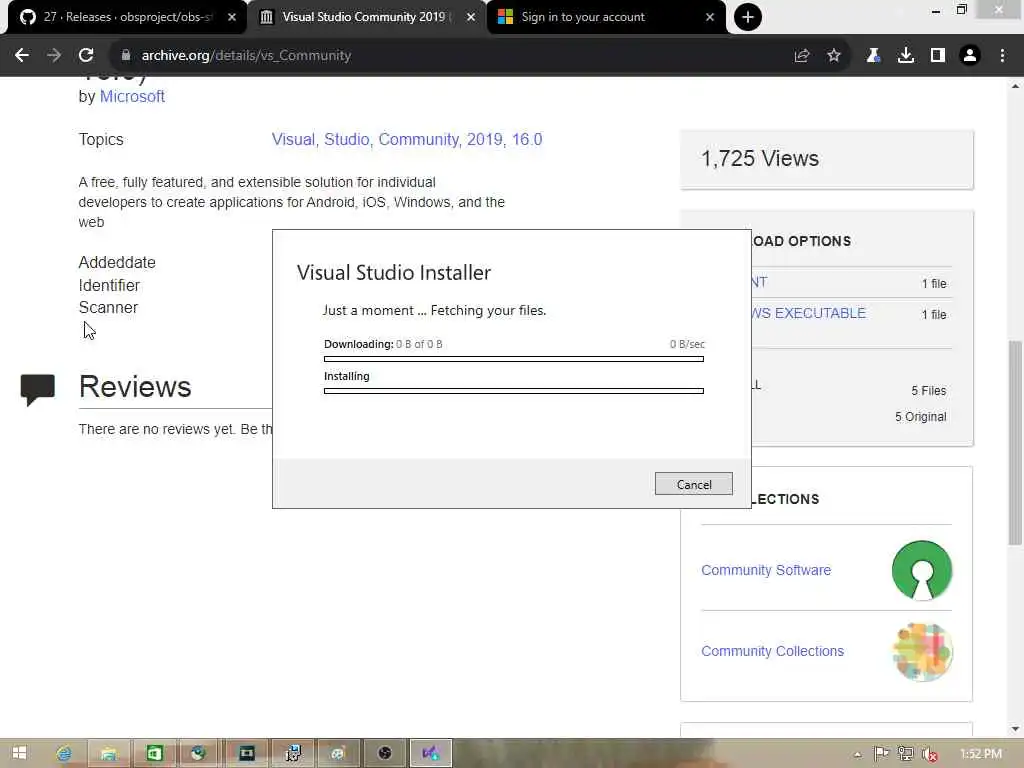Open the Chrome three-dot menu
This screenshot has height=768, width=1024.
click(1002, 56)
